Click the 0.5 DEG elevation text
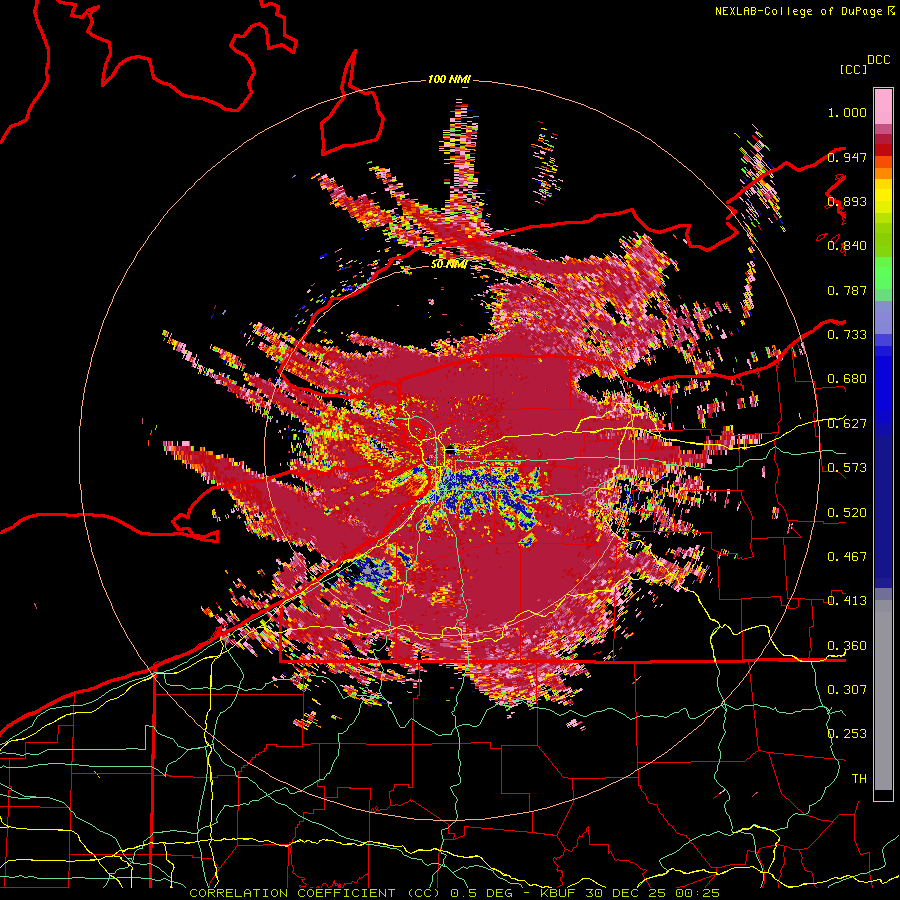This screenshot has width=900, height=900. (481, 893)
